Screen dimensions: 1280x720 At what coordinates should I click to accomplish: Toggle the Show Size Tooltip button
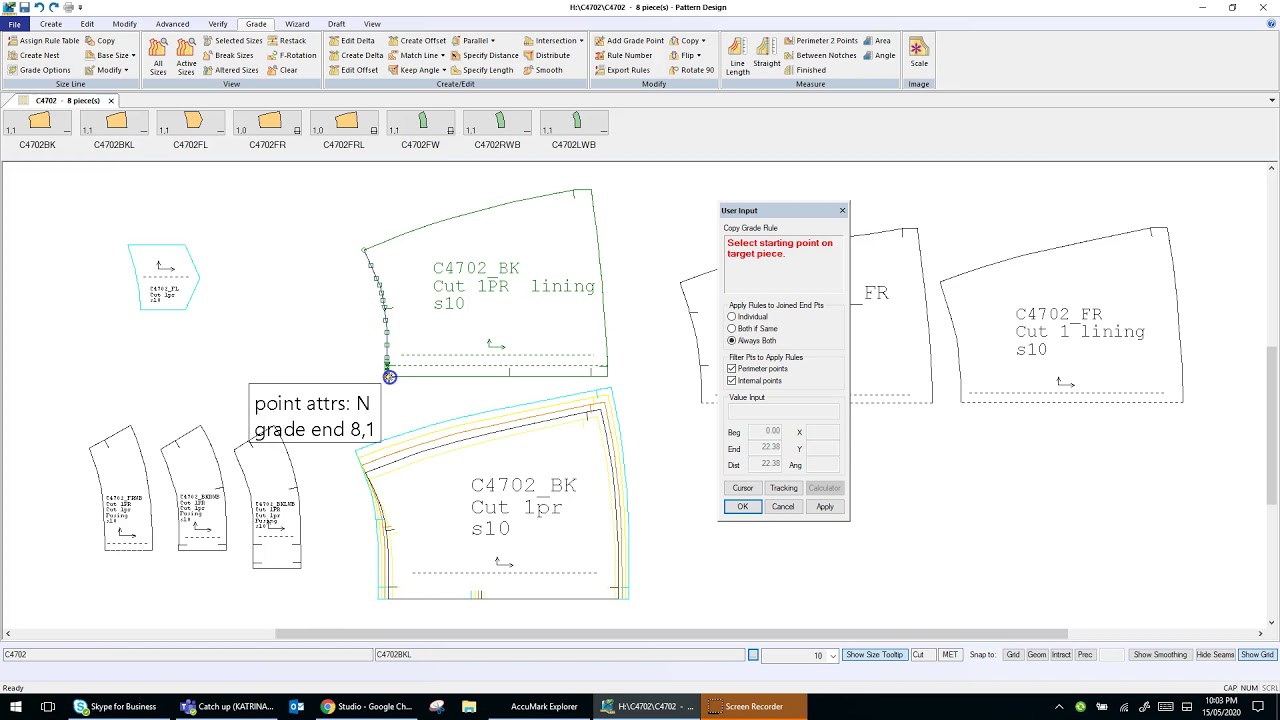point(873,655)
